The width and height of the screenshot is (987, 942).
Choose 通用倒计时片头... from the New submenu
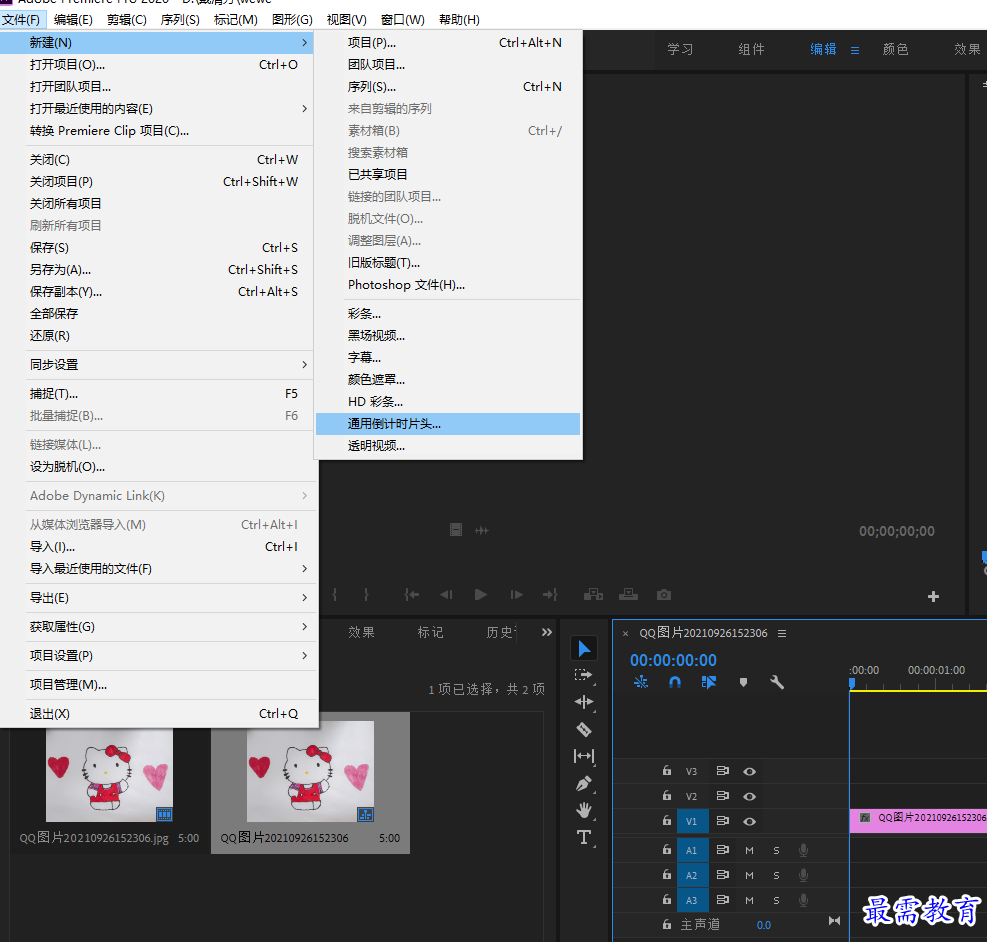448,423
